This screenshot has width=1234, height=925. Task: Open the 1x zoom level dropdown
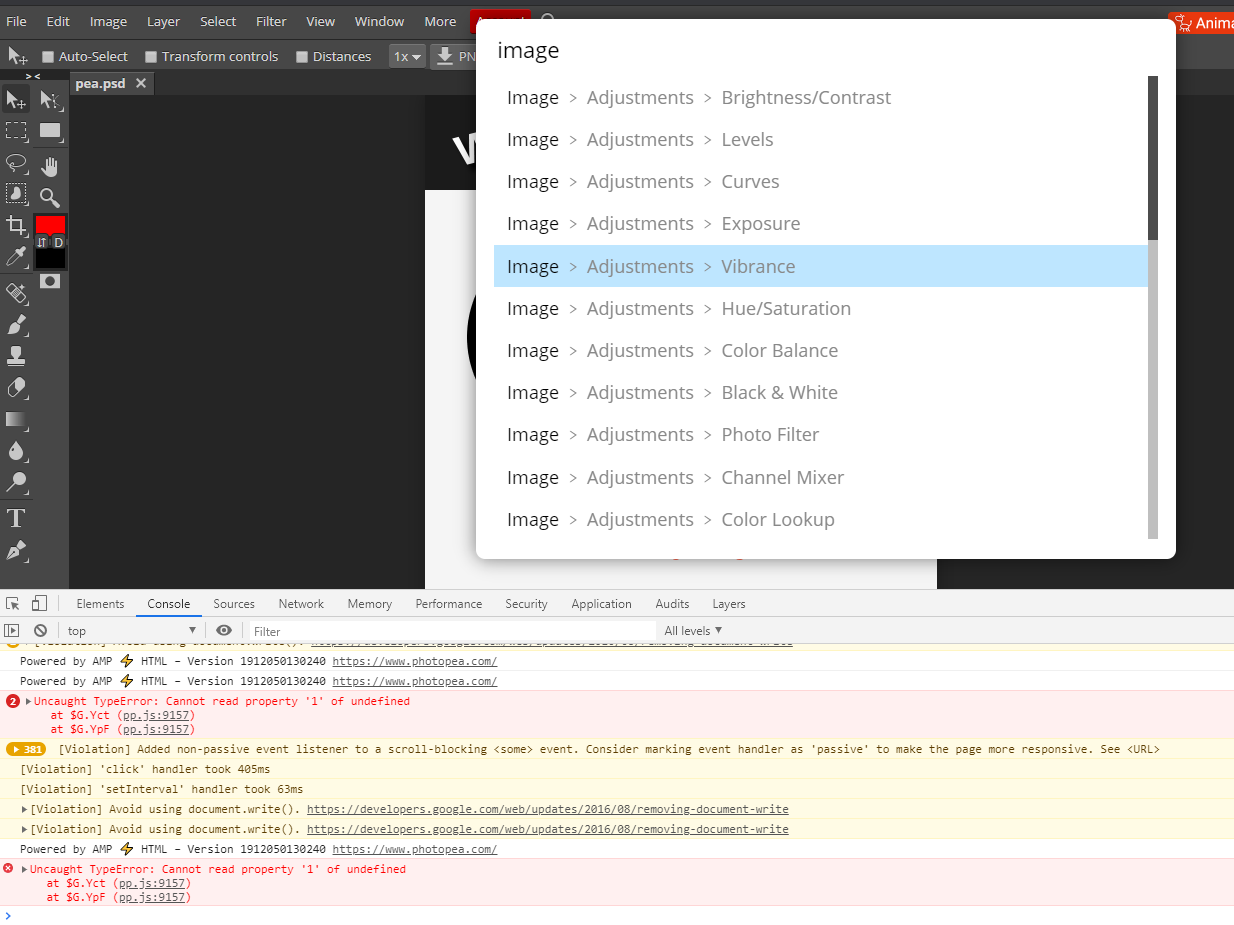coord(406,56)
